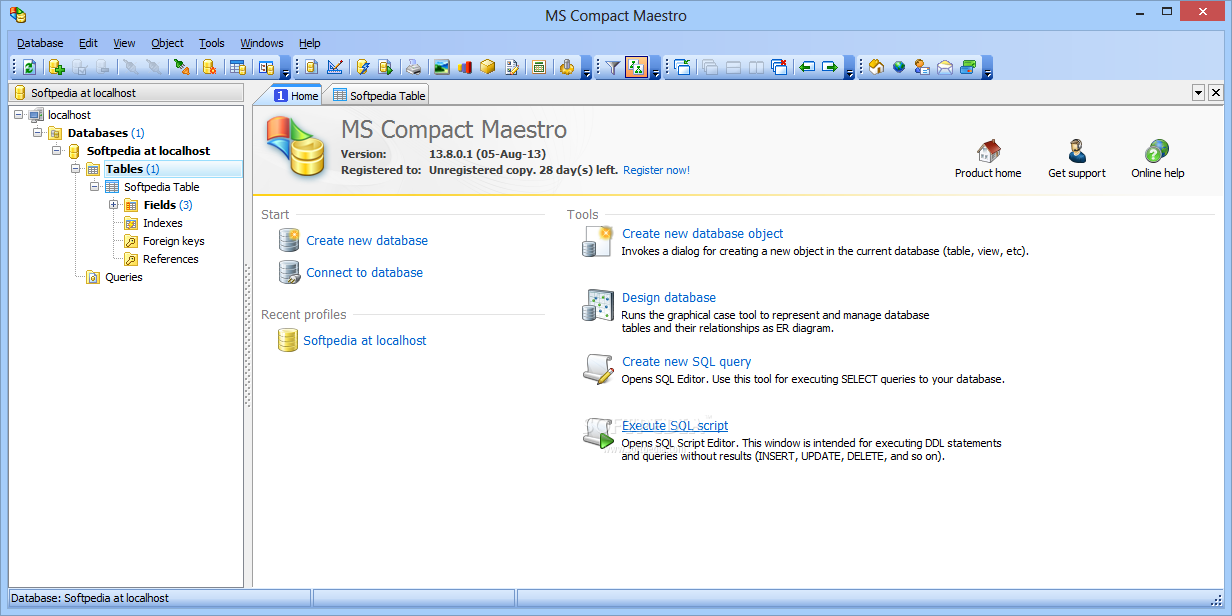The width and height of the screenshot is (1232, 616).
Task: Click the open envelope mail icon in the toolbar
Action: pyautogui.click(x=945, y=67)
